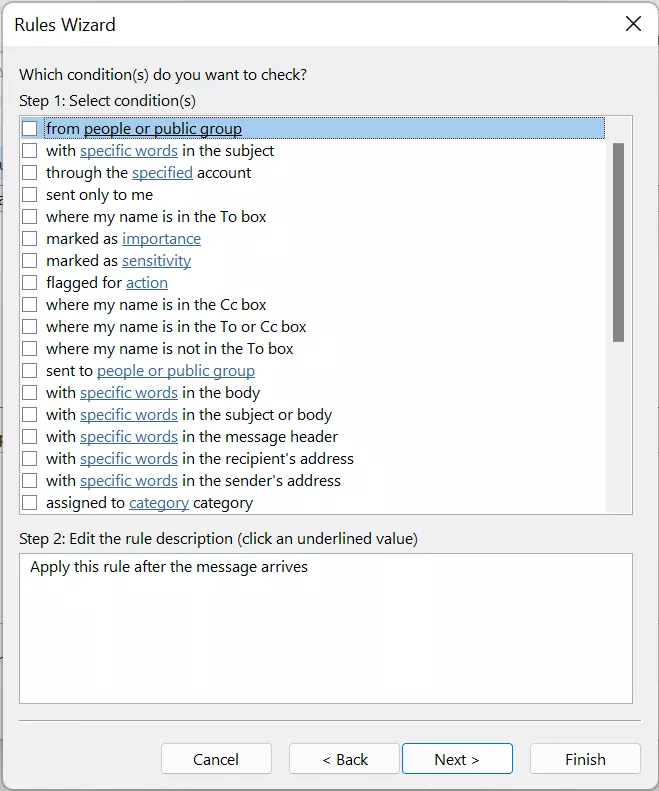Go to previous step with Back button
The image size is (659, 791).
click(345, 759)
